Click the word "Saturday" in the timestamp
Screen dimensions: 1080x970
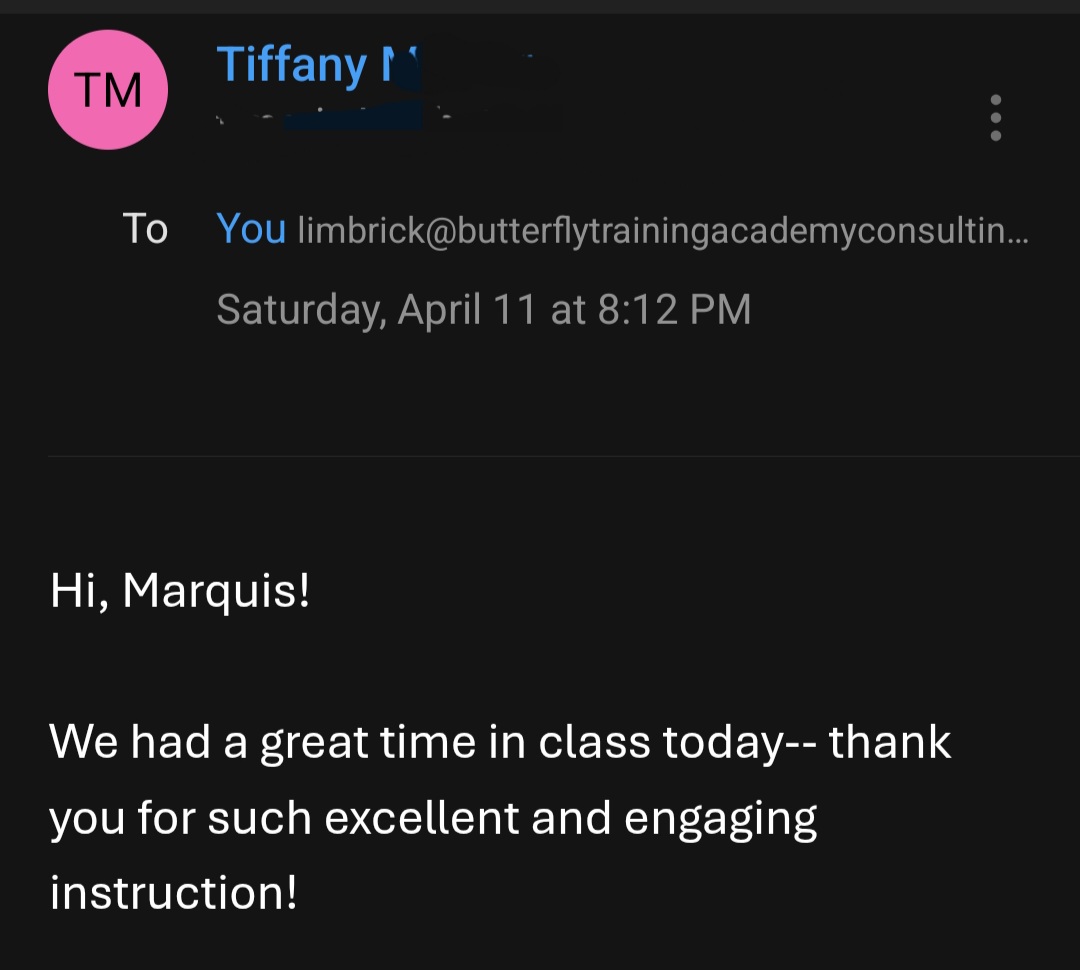(x=300, y=310)
